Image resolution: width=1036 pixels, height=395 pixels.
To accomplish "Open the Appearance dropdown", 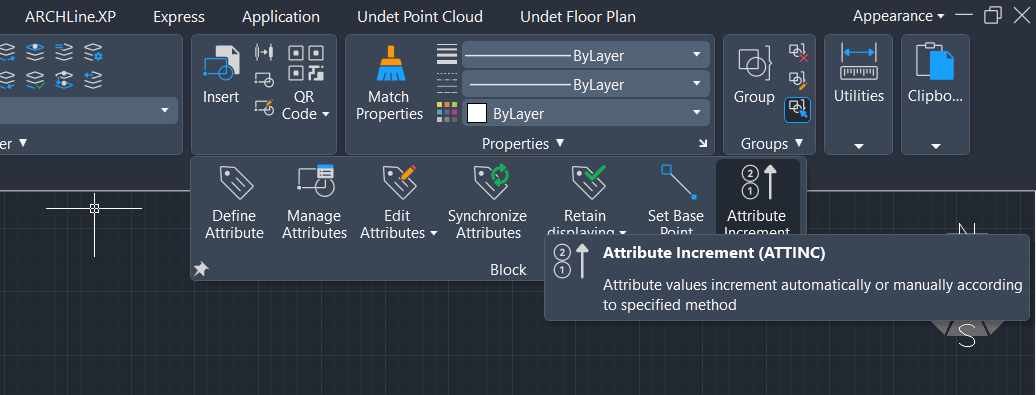I will click(899, 16).
